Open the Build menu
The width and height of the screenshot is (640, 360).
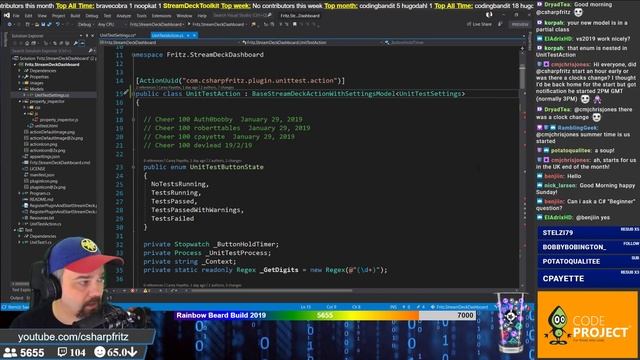coord(75,16)
